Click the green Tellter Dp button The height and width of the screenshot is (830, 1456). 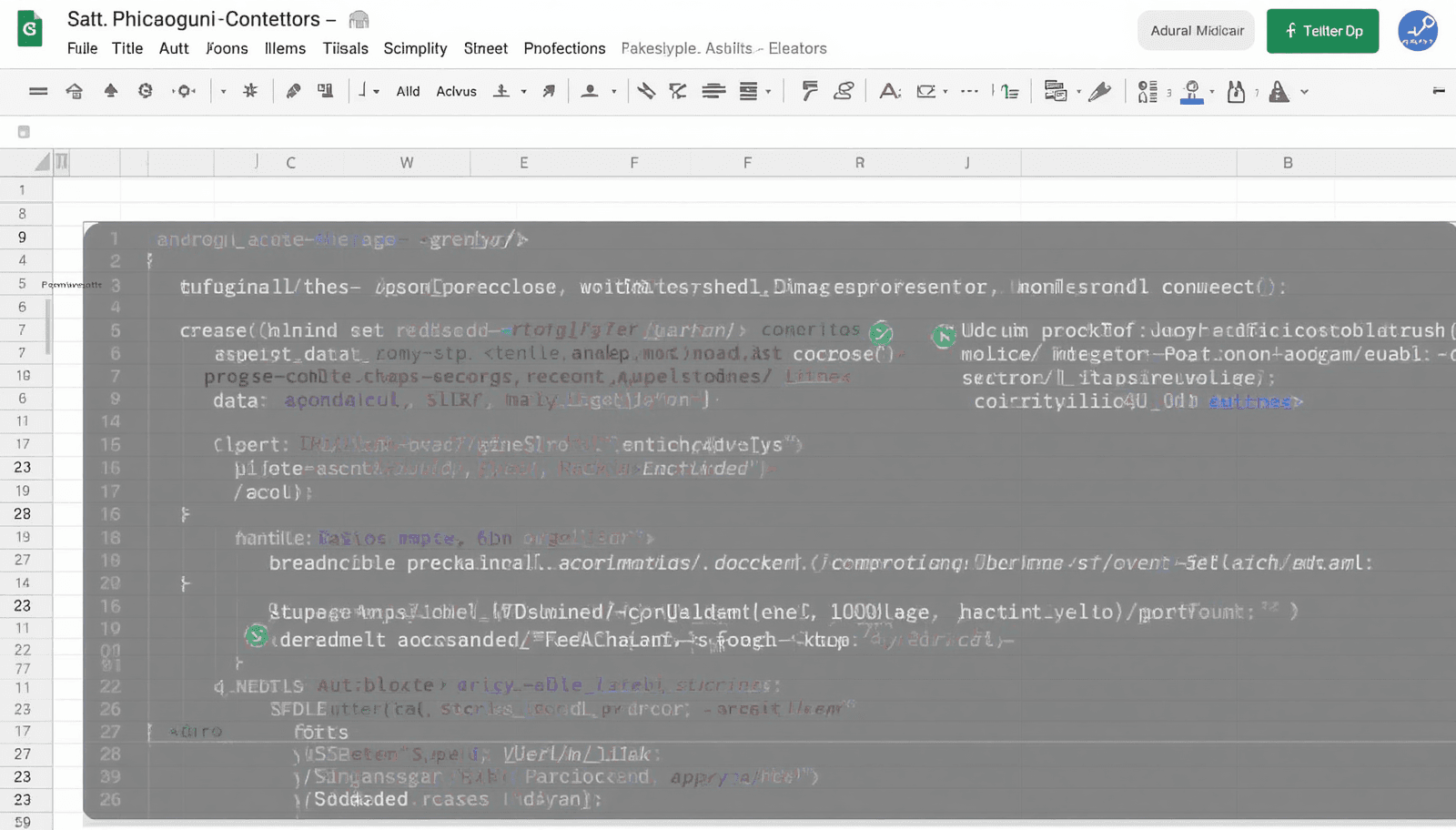(1322, 31)
